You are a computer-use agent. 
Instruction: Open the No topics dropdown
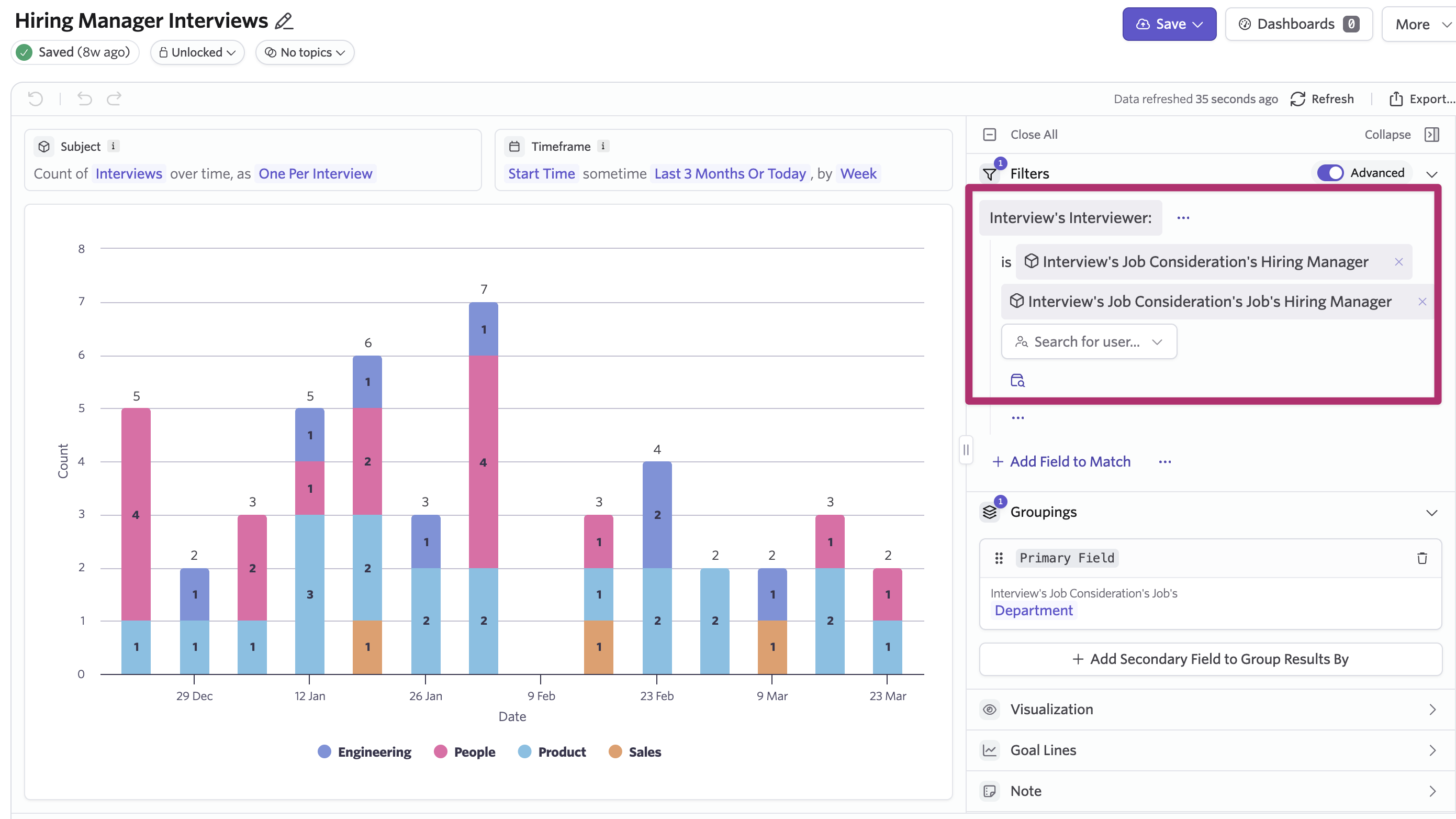pyautogui.click(x=305, y=52)
